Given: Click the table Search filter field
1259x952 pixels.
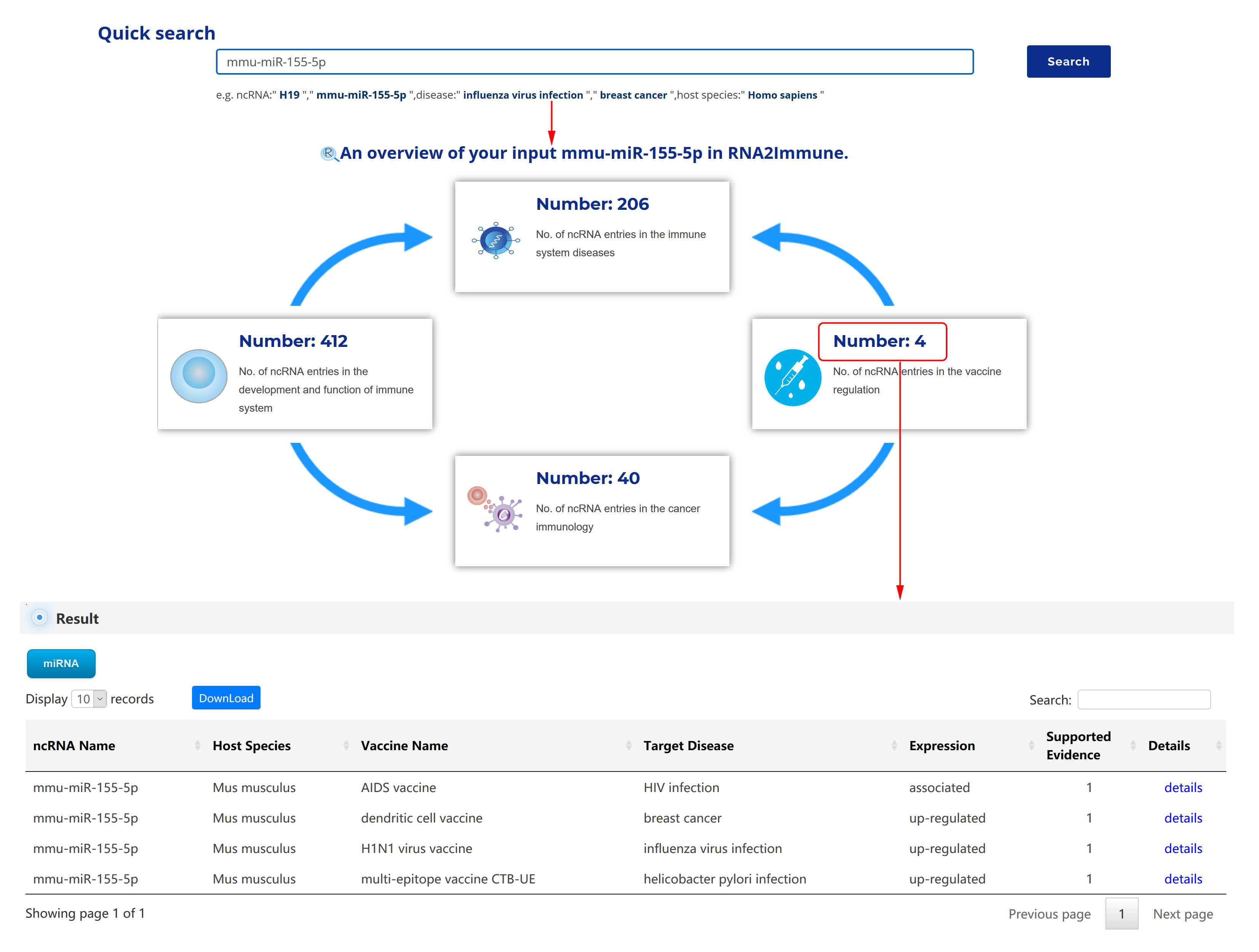Looking at the screenshot, I should 1144,700.
